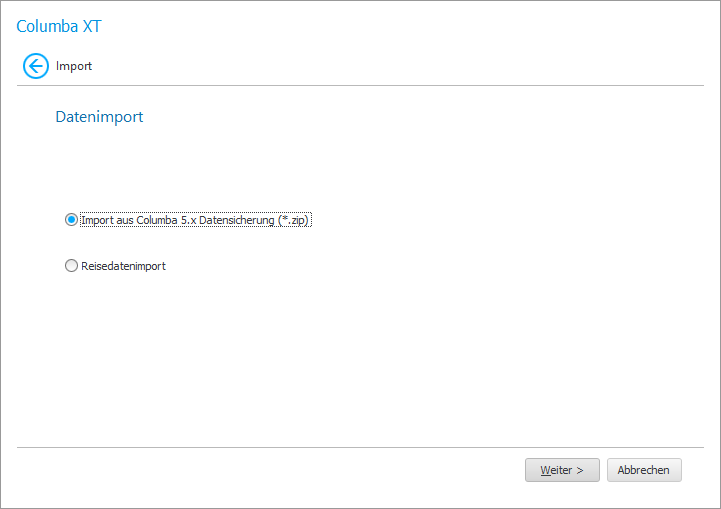Choose the Reisedatenimport radio button
Viewport: 721px width, 509px height.
pos(71,266)
